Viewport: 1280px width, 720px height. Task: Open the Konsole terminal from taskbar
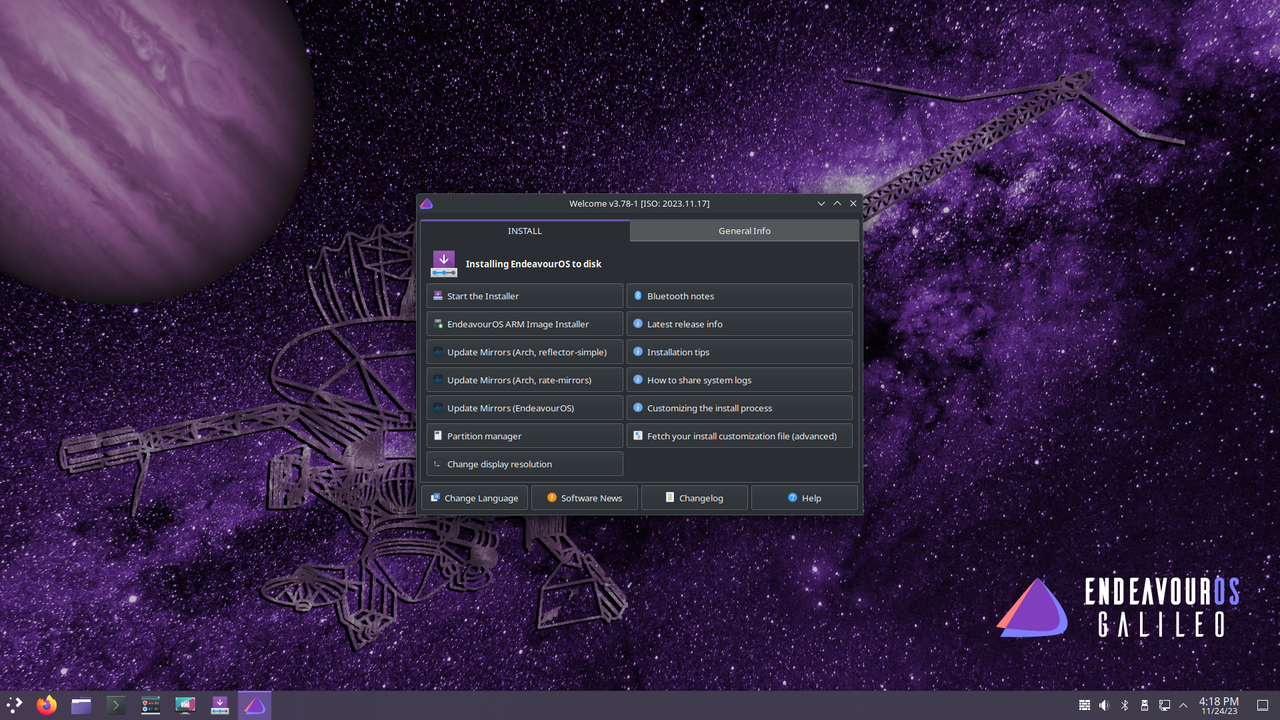coord(116,705)
